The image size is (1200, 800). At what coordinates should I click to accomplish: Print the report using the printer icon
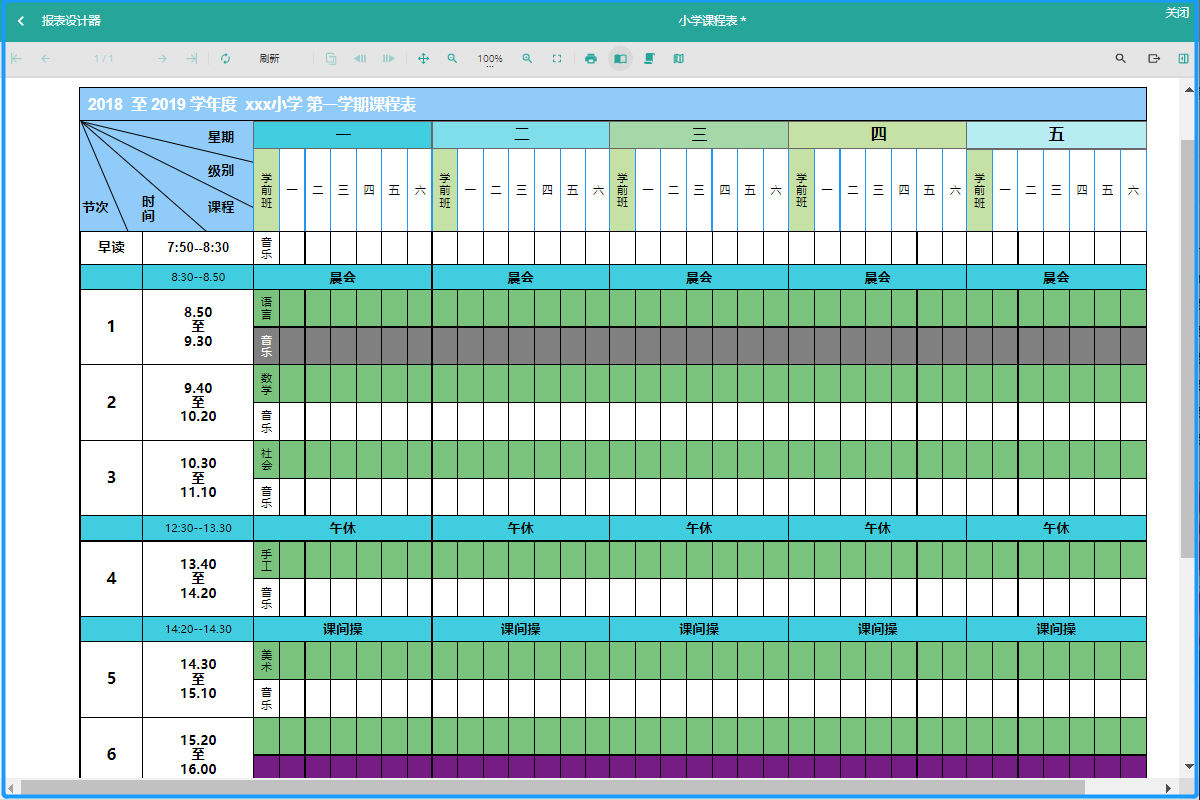[591, 59]
